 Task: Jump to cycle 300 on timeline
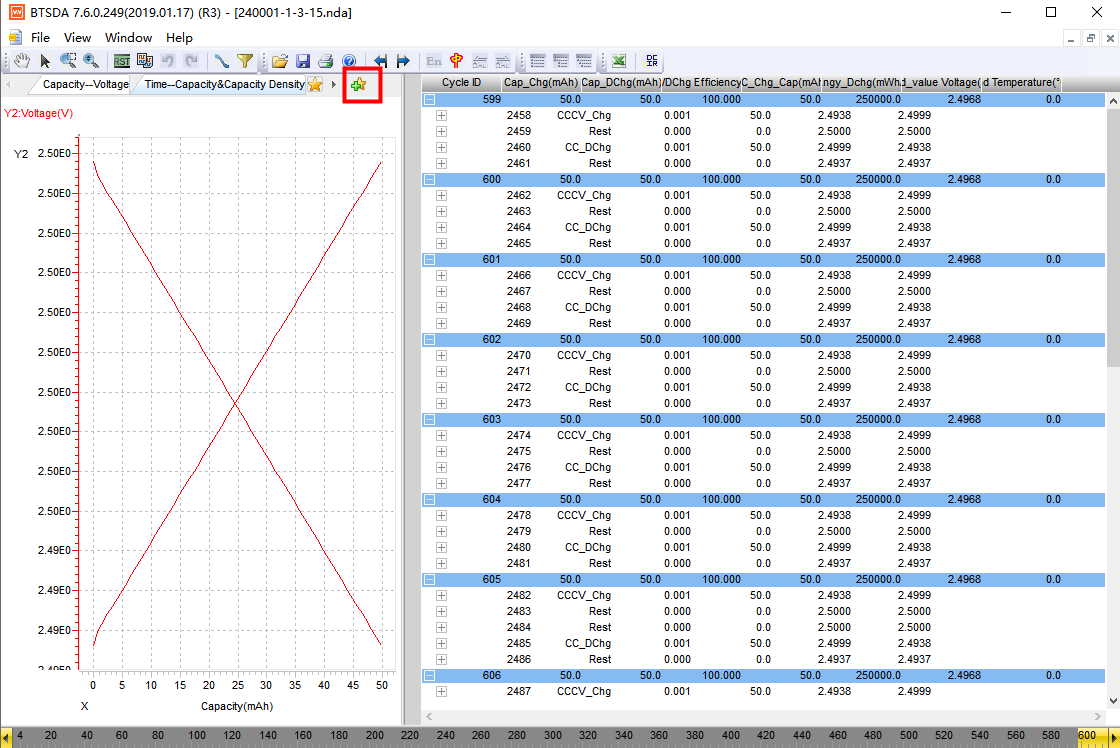point(552,735)
